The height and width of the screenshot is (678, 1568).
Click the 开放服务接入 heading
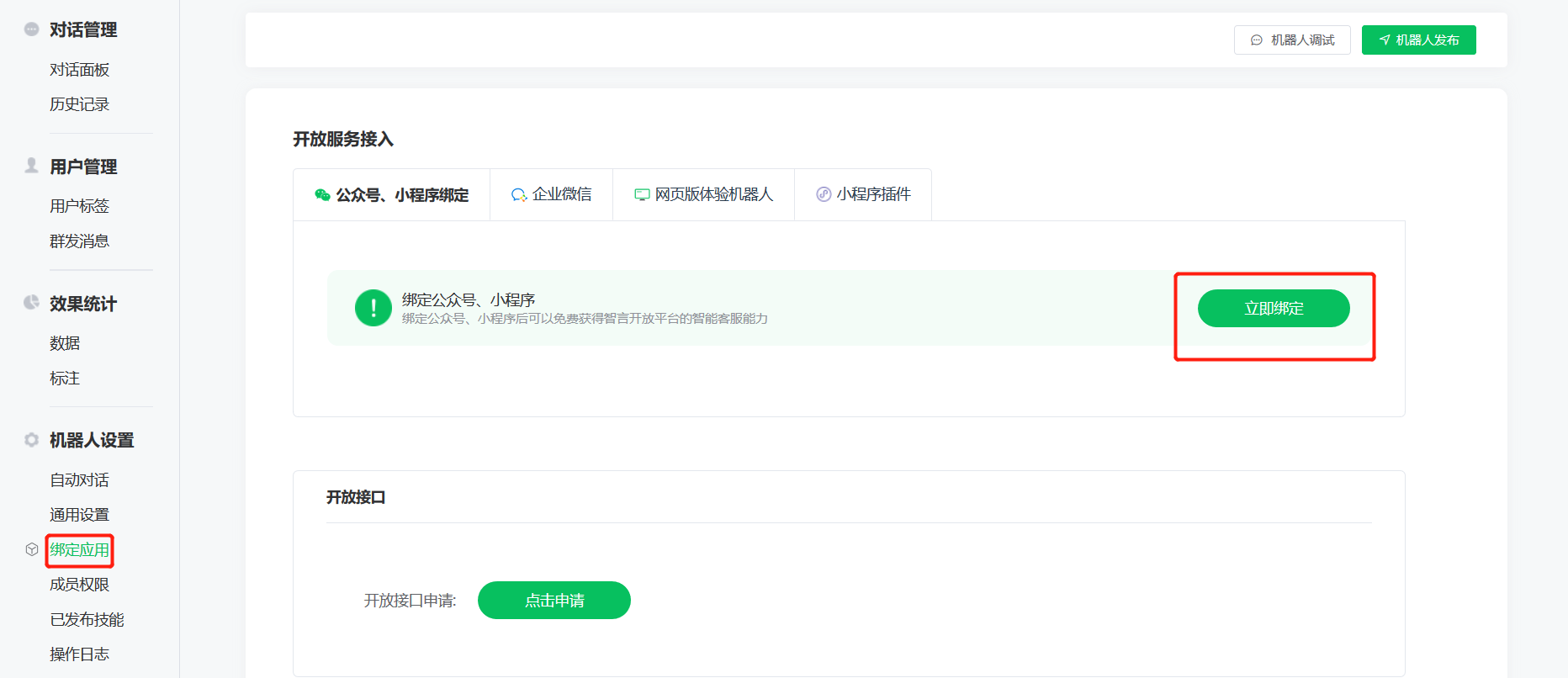tap(343, 139)
